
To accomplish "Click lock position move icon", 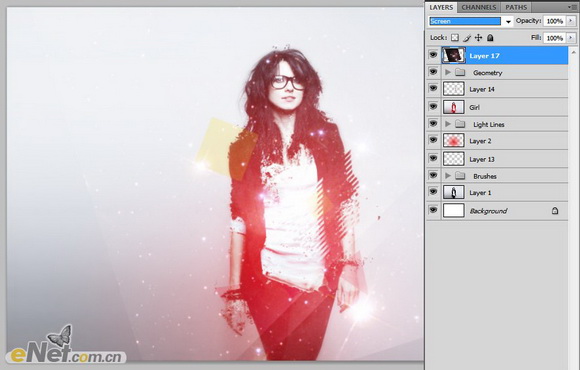I will pos(478,38).
